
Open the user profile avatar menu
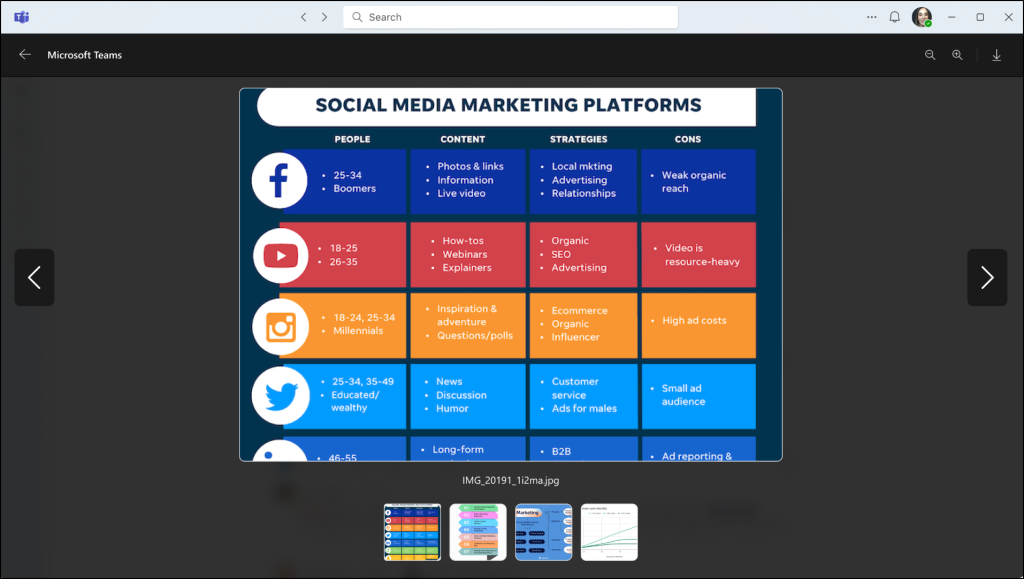(921, 17)
